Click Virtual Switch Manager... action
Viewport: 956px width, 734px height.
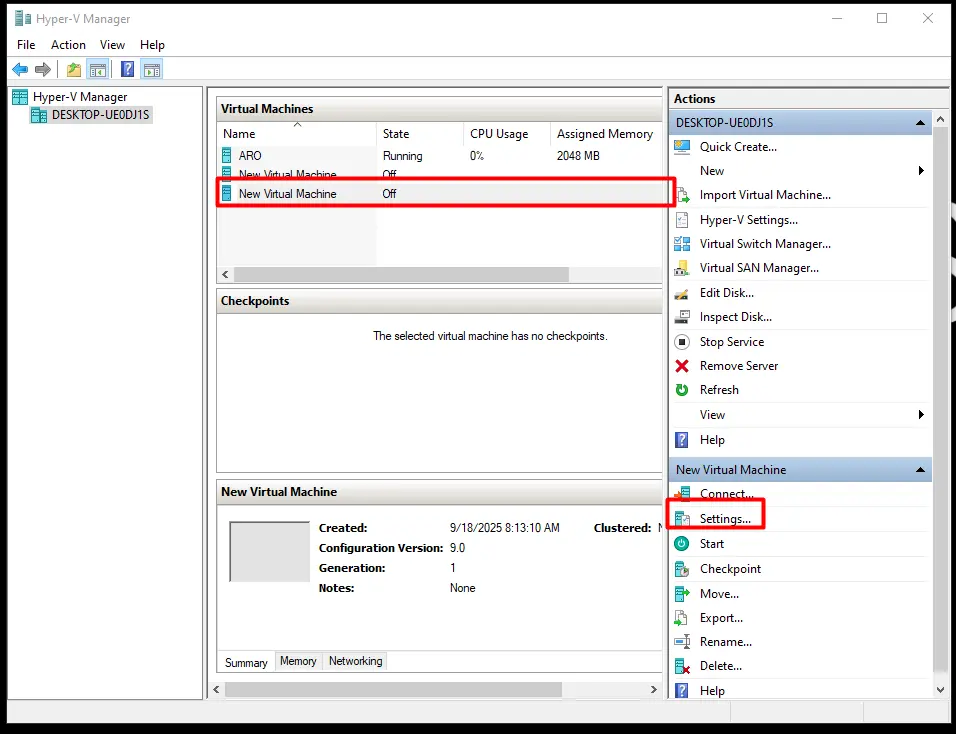(765, 244)
